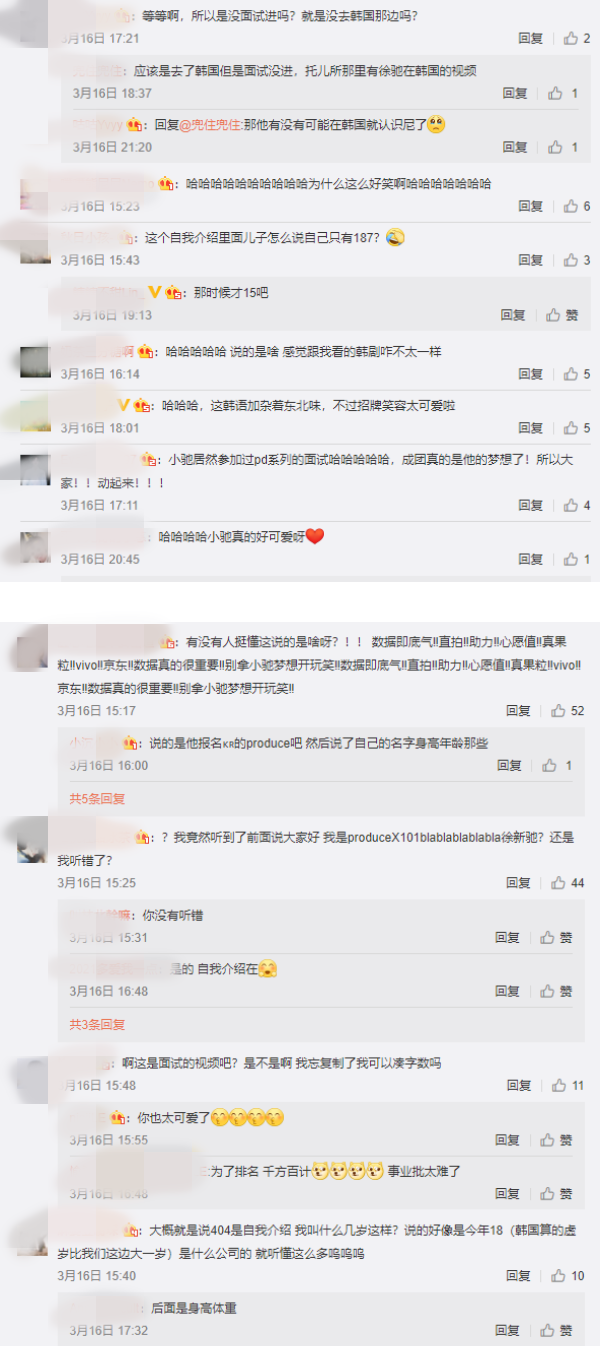This screenshot has height=1346, width=600.
Task: Click the @兜住兜住 mention link
Action: [210, 125]
